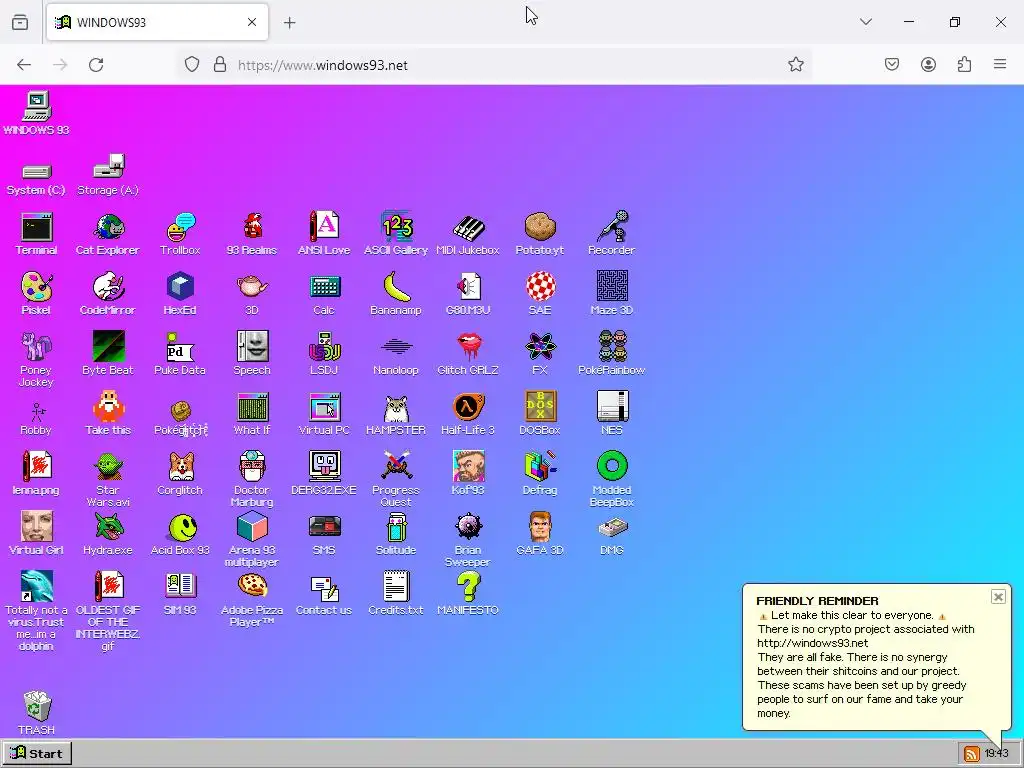Image resolution: width=1024 pixels, height=768 pixels.
Task: Launch DERG32.EXE icon
Action: point(325,468)
